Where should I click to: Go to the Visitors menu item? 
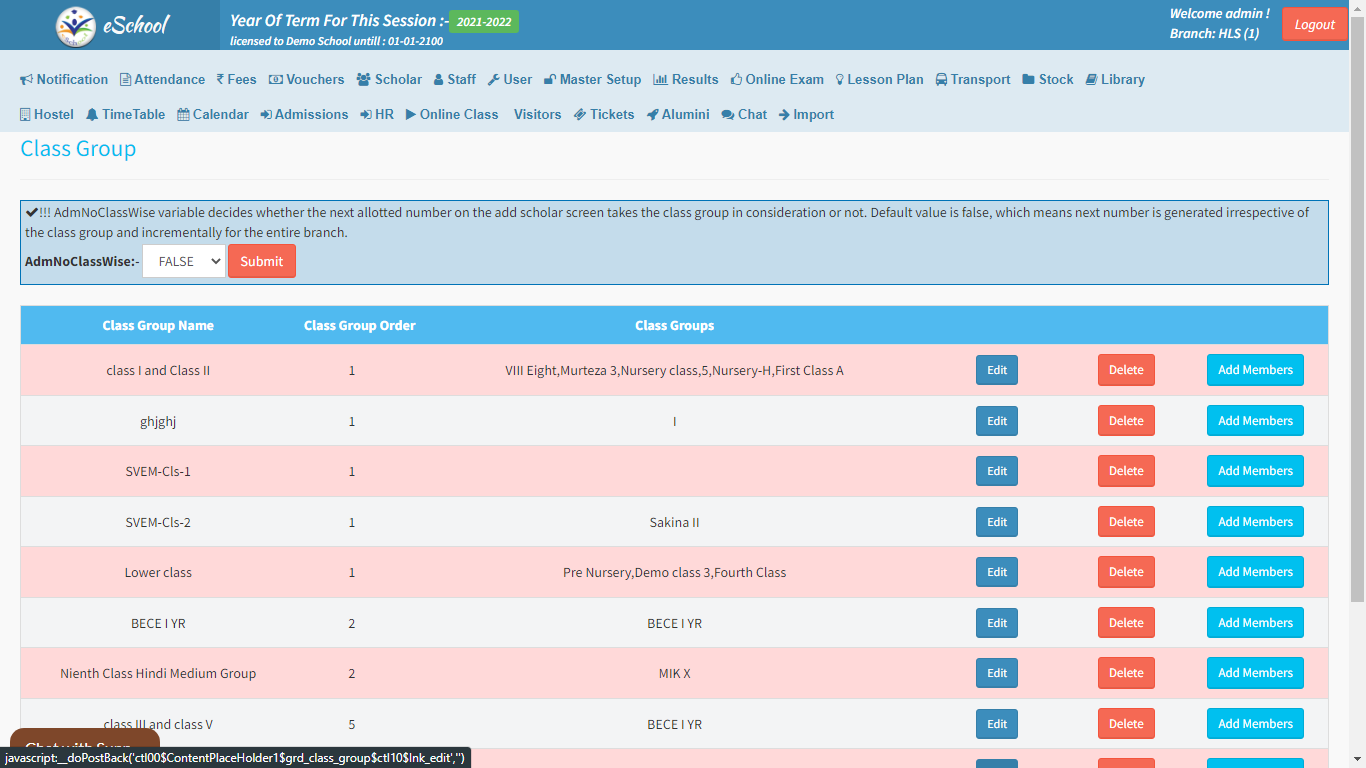pyautogui.click(x=537, y=115)
